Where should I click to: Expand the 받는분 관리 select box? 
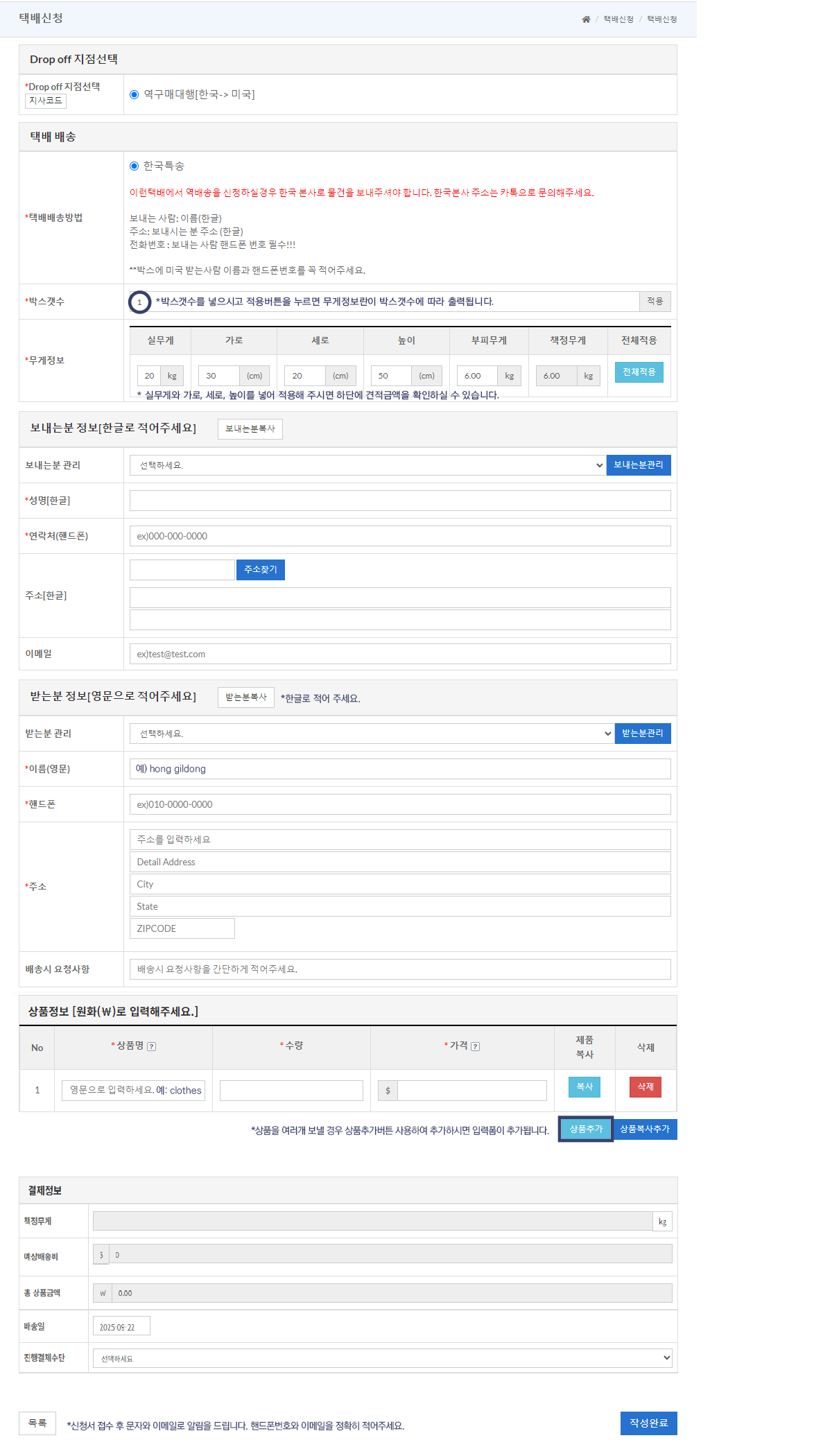point(372,734)
